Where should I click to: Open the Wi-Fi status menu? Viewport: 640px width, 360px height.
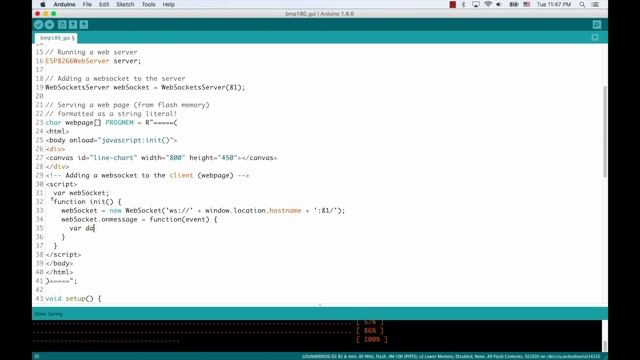point(488,4)
